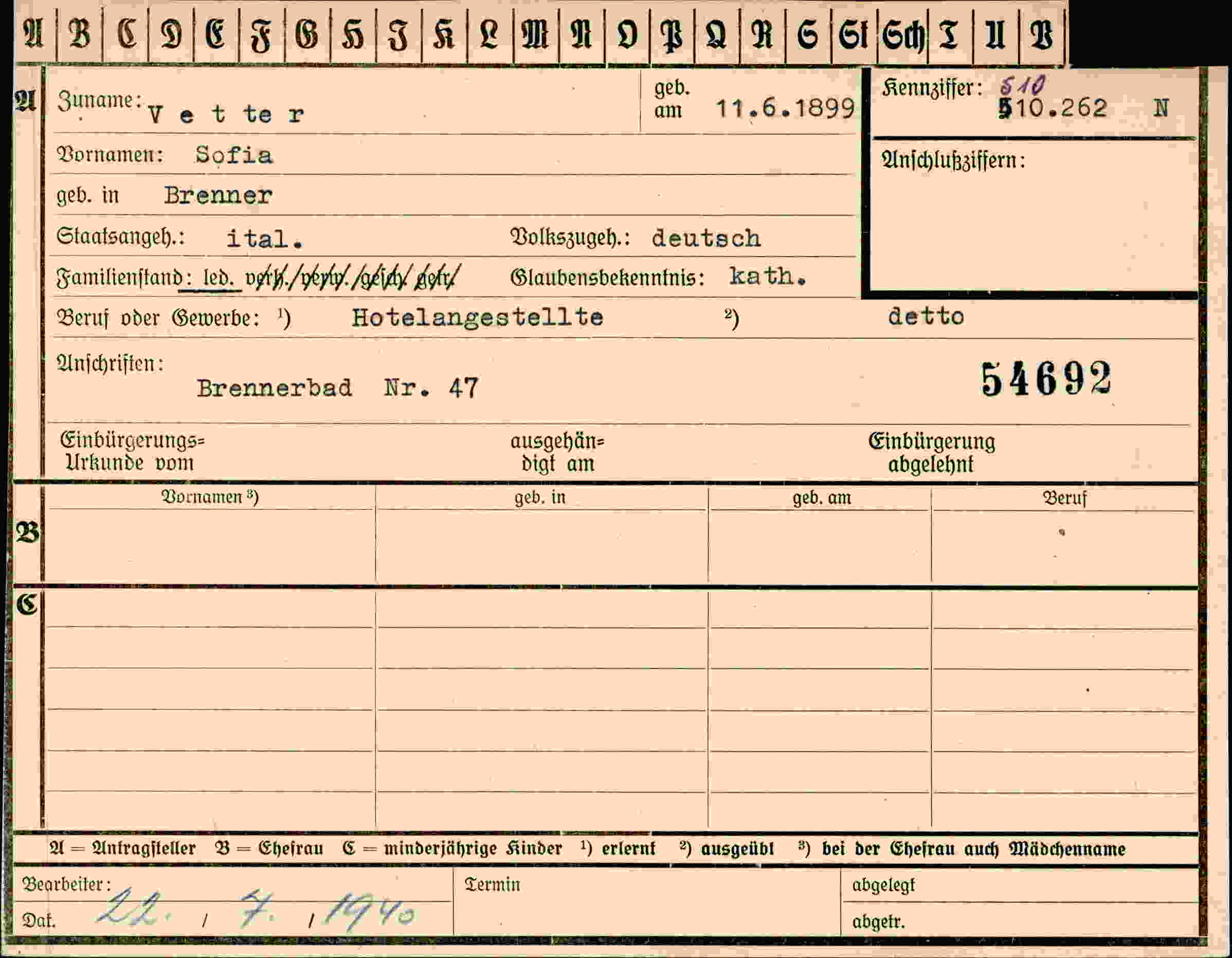Click the index tab letter "B"

80,34
